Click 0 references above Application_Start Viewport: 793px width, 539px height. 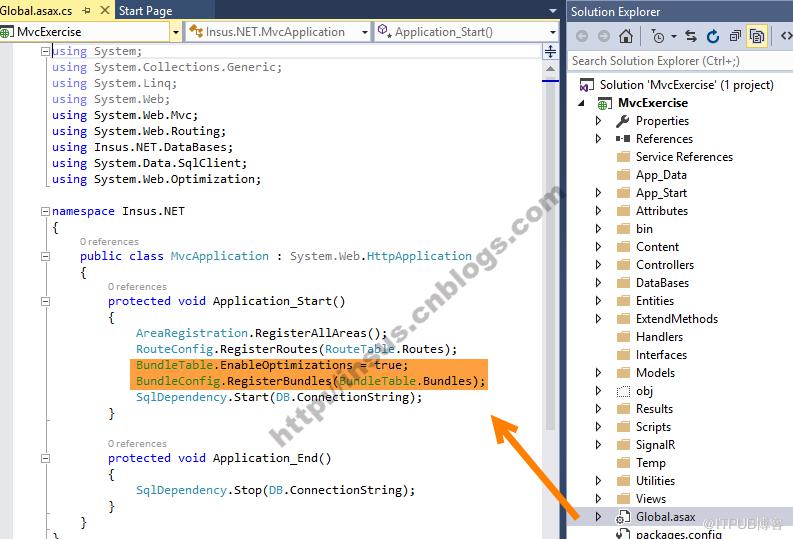137,287
